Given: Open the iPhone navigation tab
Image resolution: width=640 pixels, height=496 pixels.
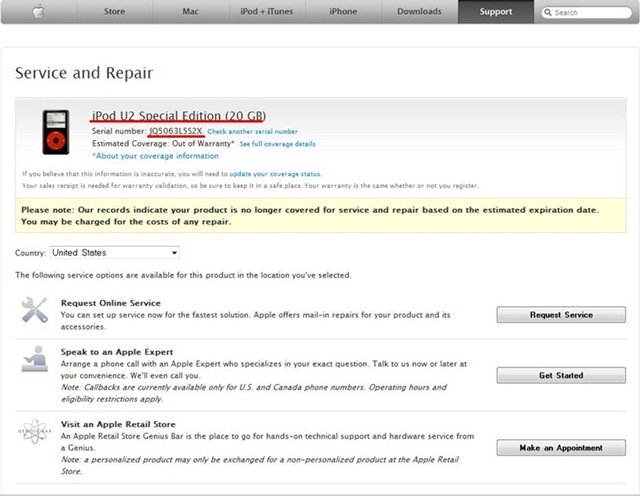Looking at the screenshot, I should (x=343, y=11).
